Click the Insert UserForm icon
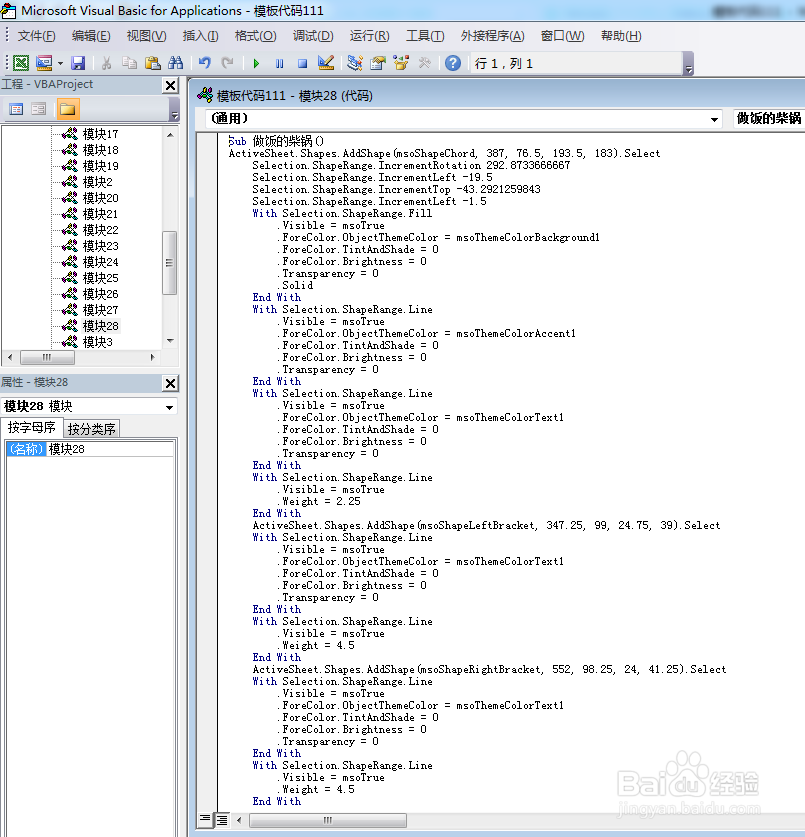Screen dimensions: 805x837 44,63
